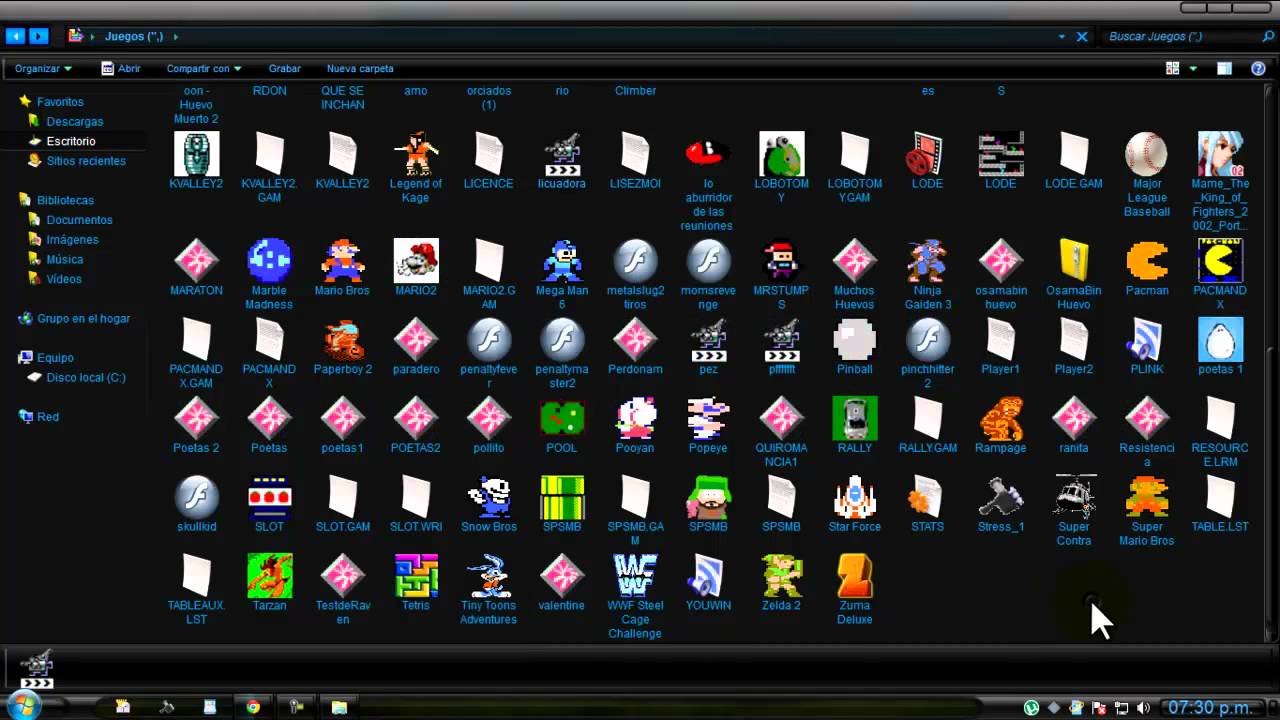Expand the Juegos breadcrumb arrow
The width and height of the screenshot is (1280, 720).
176,36
